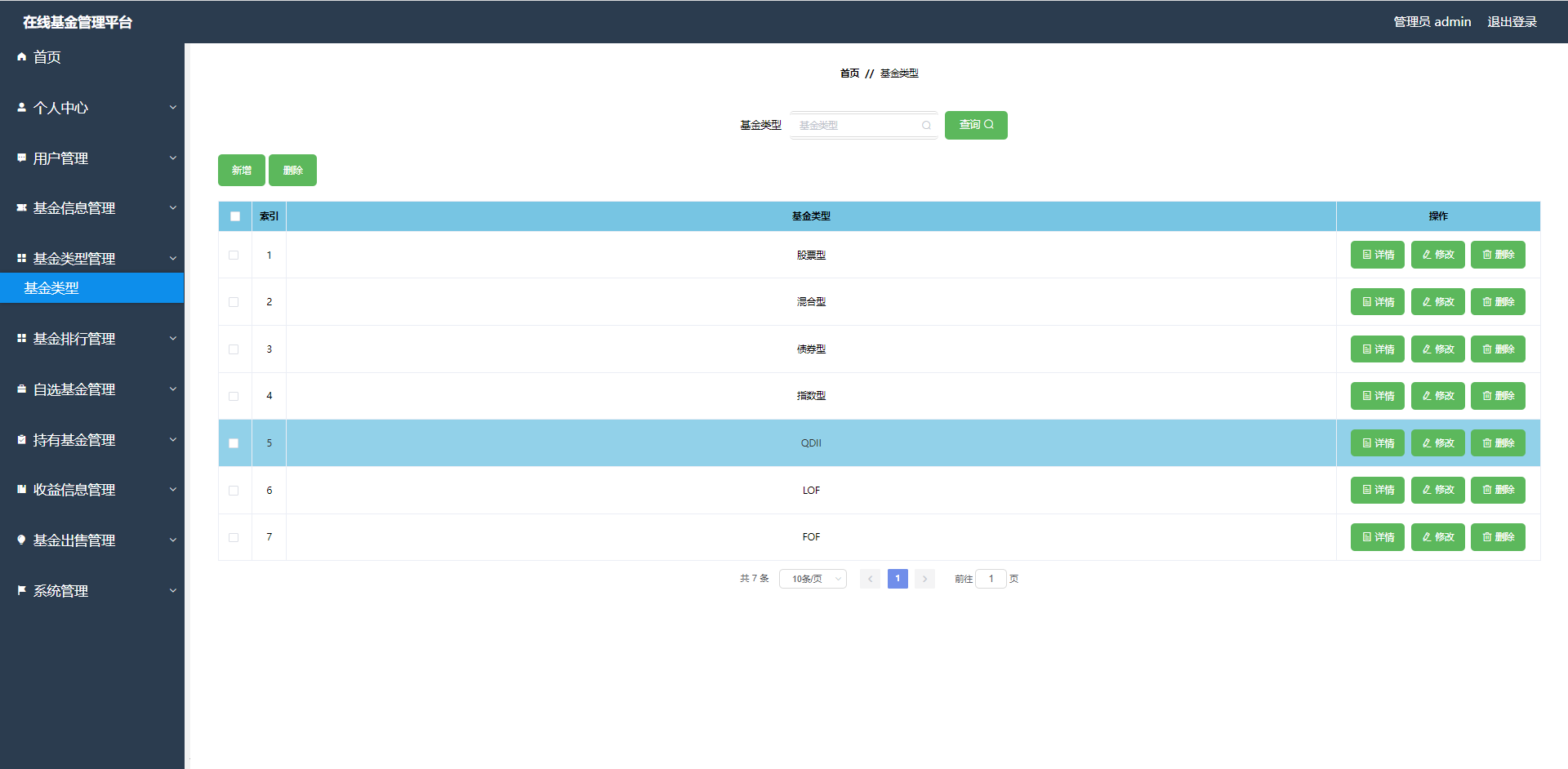Edit the FOF row with 修改
The image size is (1568, 769).
1438,537
